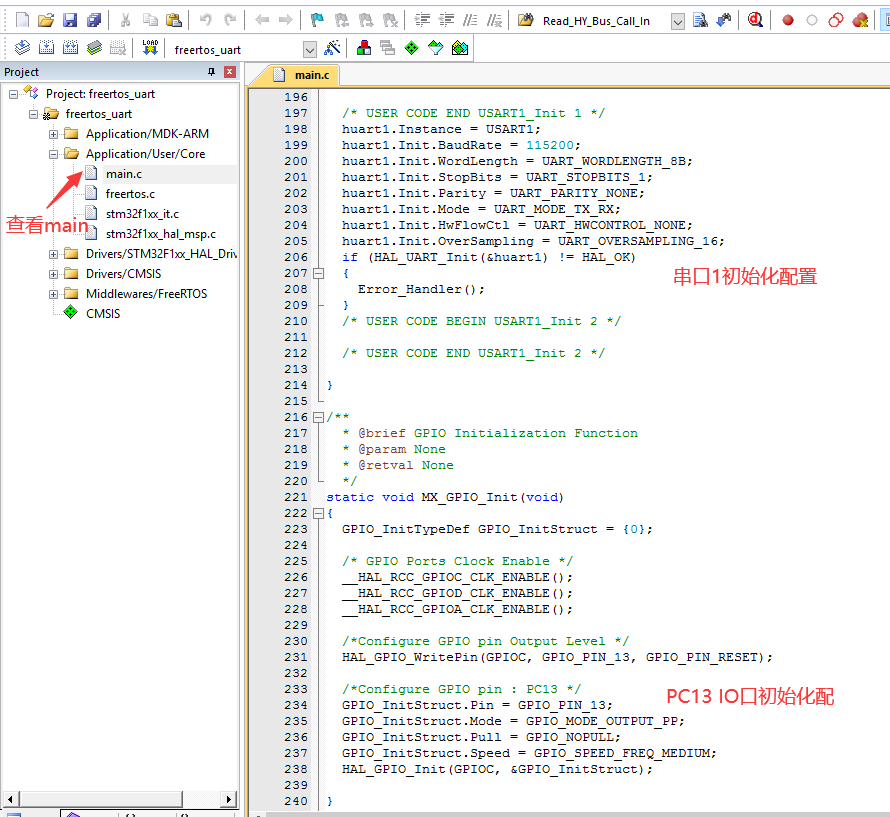
Task: Collapse Project: freertos_uart root node
Action: click(13, 94)
